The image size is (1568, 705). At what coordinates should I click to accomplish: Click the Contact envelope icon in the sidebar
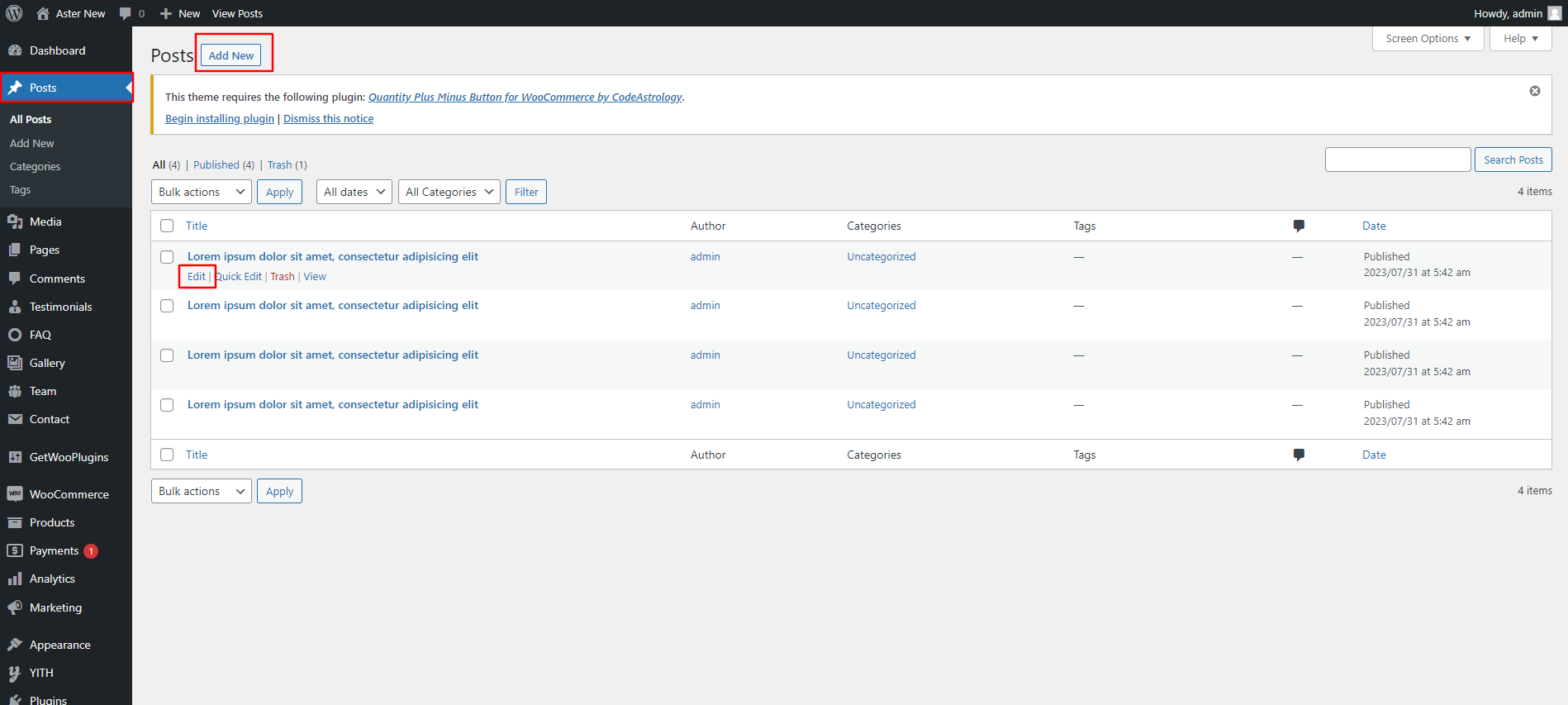click(x=15, y=419)
